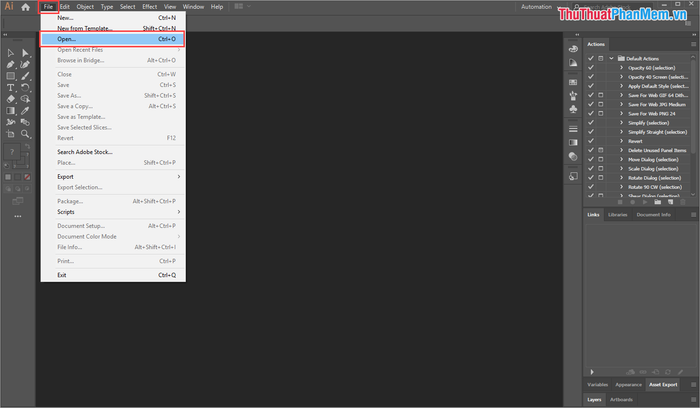Choose New... from the File menu
This screenshot has height=408, width=700.
tap(113, 18)
